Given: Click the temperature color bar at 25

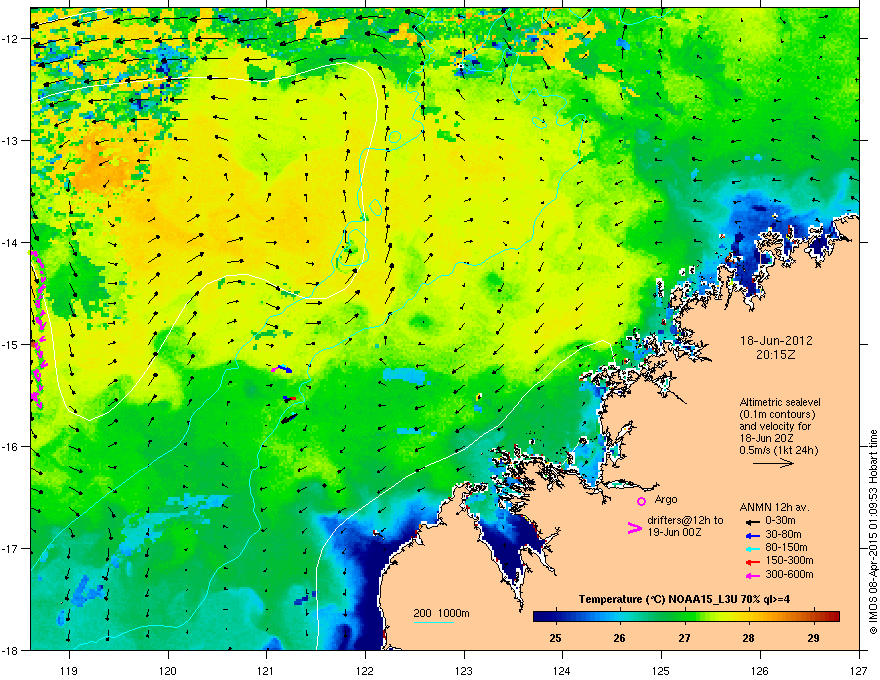Looking at the screenshot, I should (556, 617).
